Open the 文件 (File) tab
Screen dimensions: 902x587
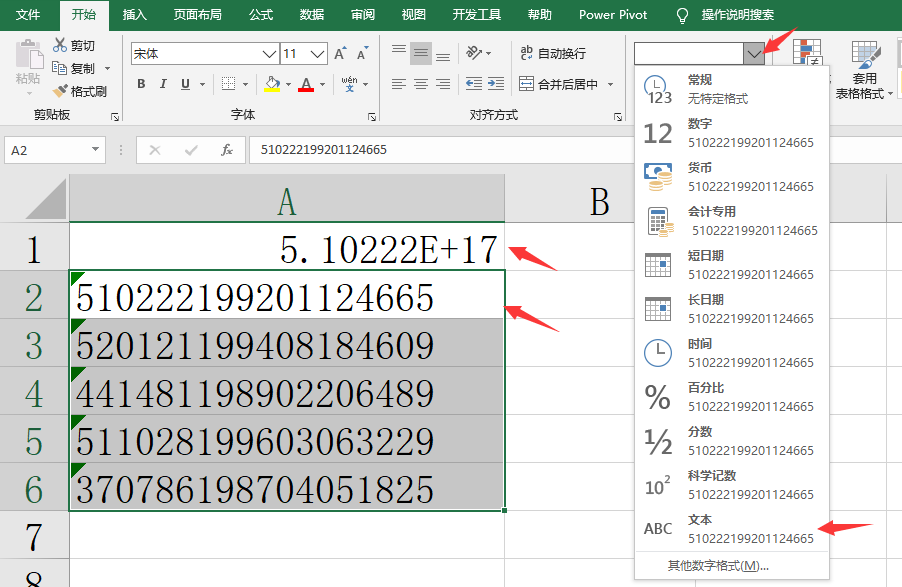tap(28, 14)
